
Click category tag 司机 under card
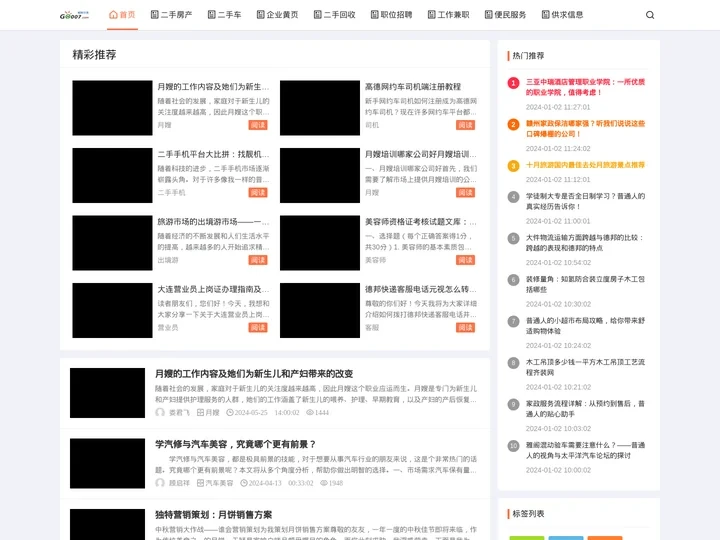(x=372, y=125)
